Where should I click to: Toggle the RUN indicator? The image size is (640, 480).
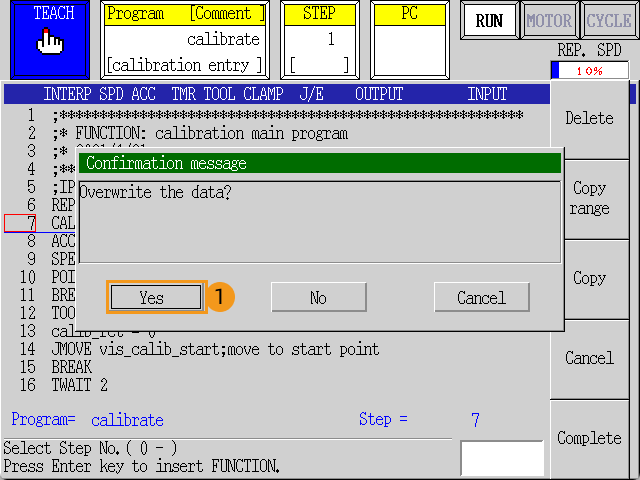tap(489, 21)
